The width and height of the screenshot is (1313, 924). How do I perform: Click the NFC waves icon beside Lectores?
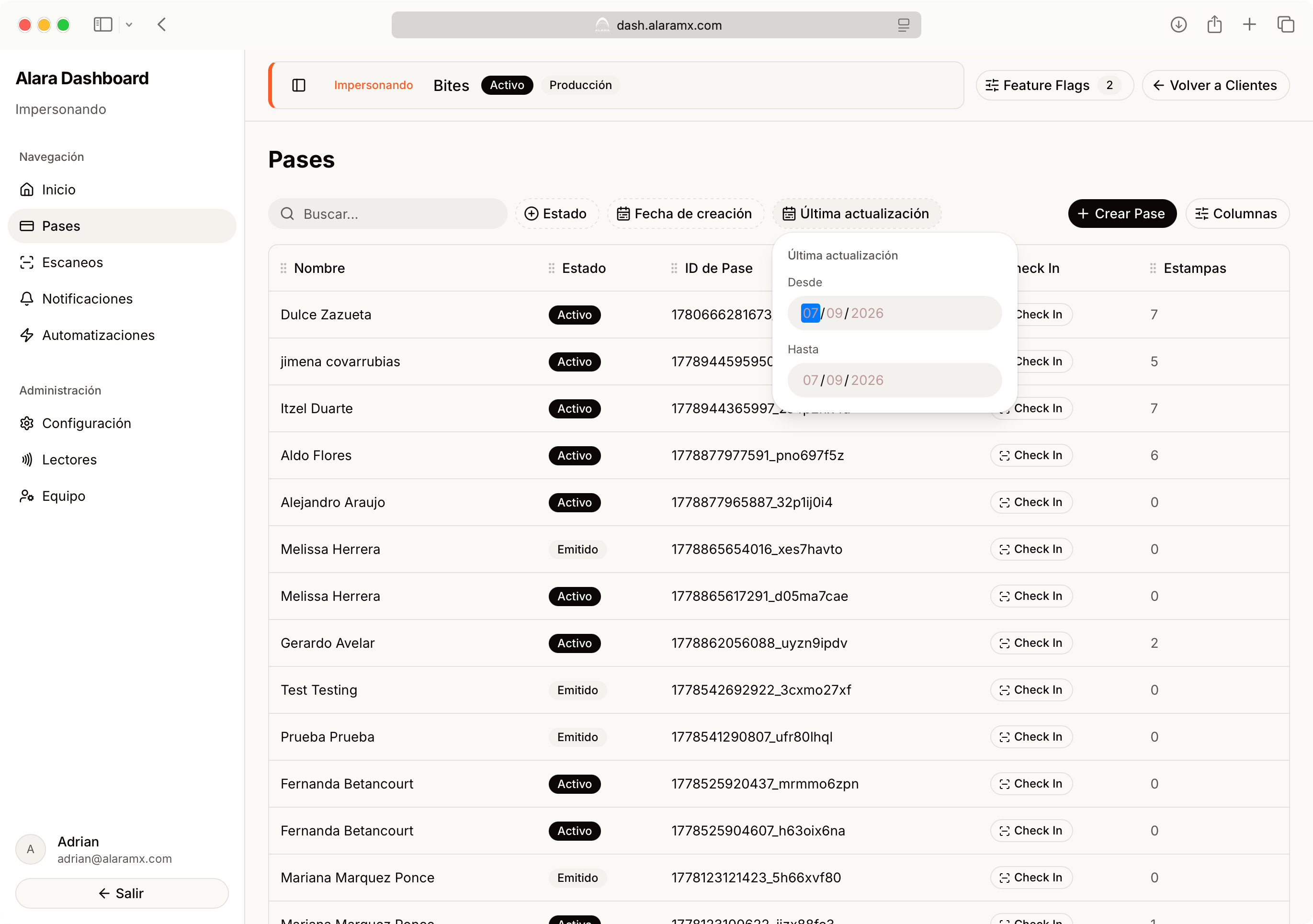coord(27,460)
